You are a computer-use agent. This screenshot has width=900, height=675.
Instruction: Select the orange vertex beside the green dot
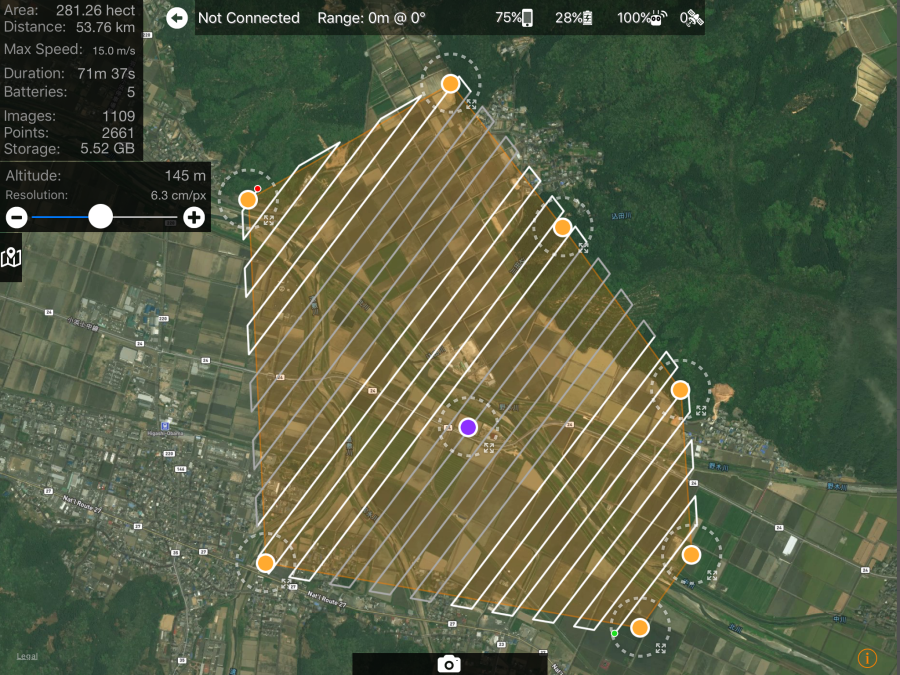(x=640, y=628)
